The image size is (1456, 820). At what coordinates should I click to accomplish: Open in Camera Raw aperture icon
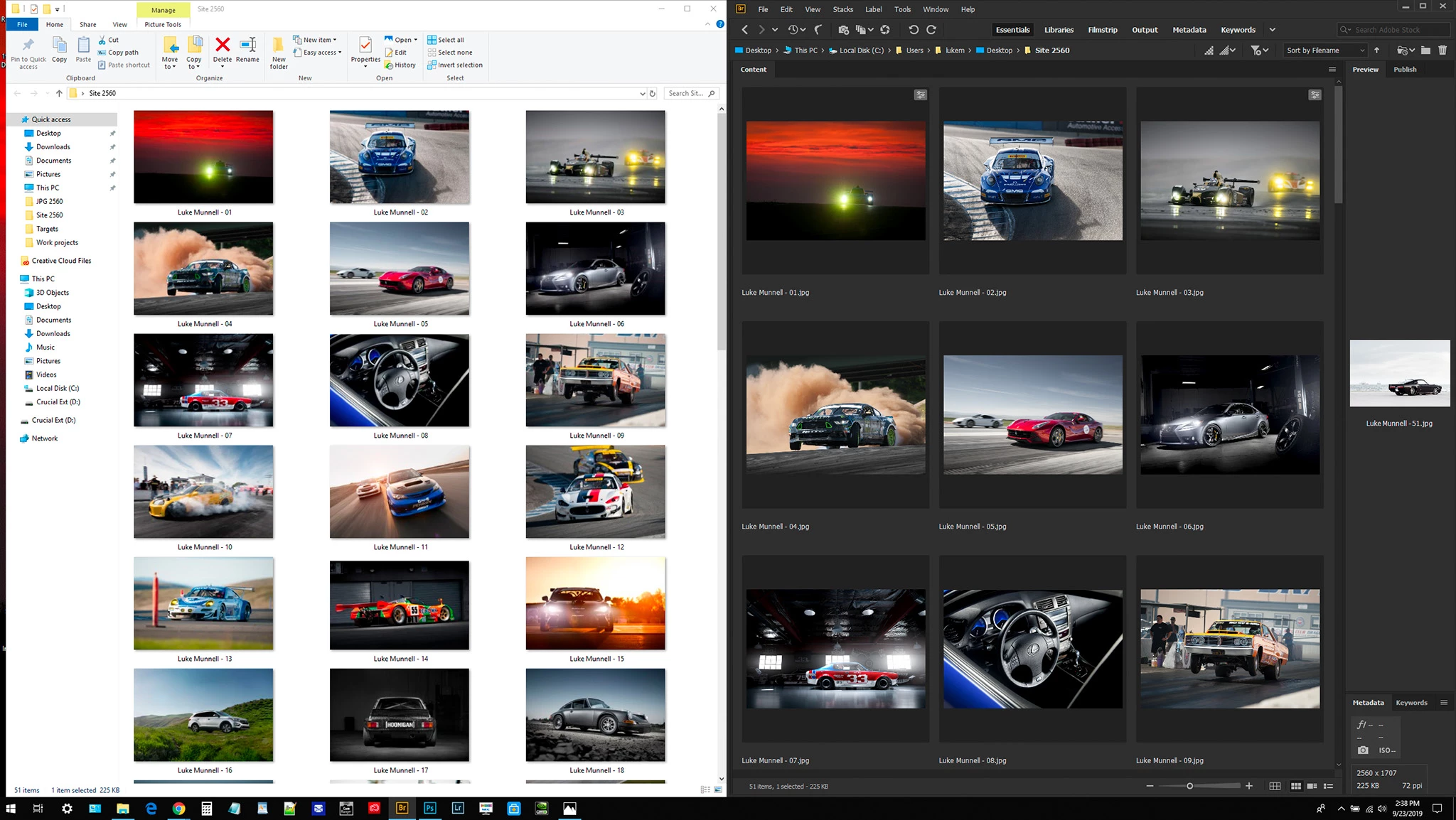click(x=885, y=30)
